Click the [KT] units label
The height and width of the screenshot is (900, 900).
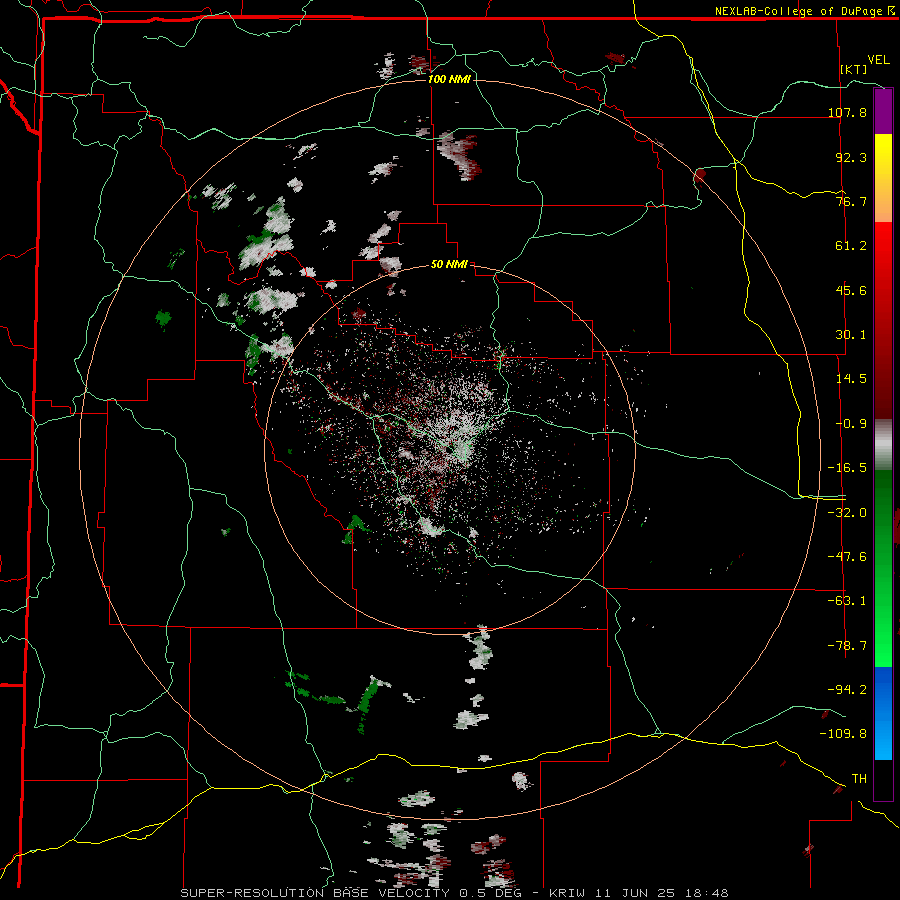854,69
